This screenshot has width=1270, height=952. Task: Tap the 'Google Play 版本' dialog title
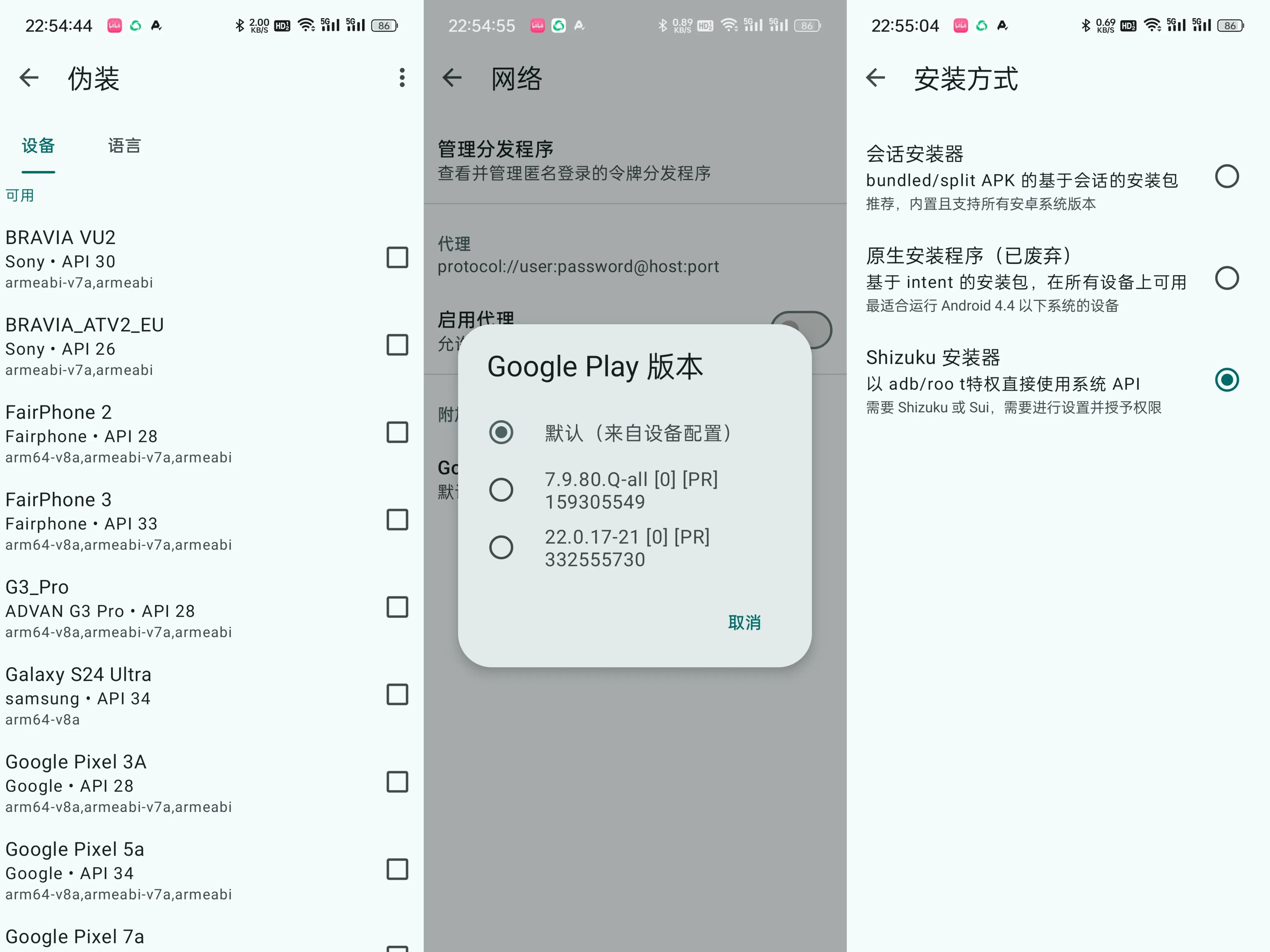[595, 367]
